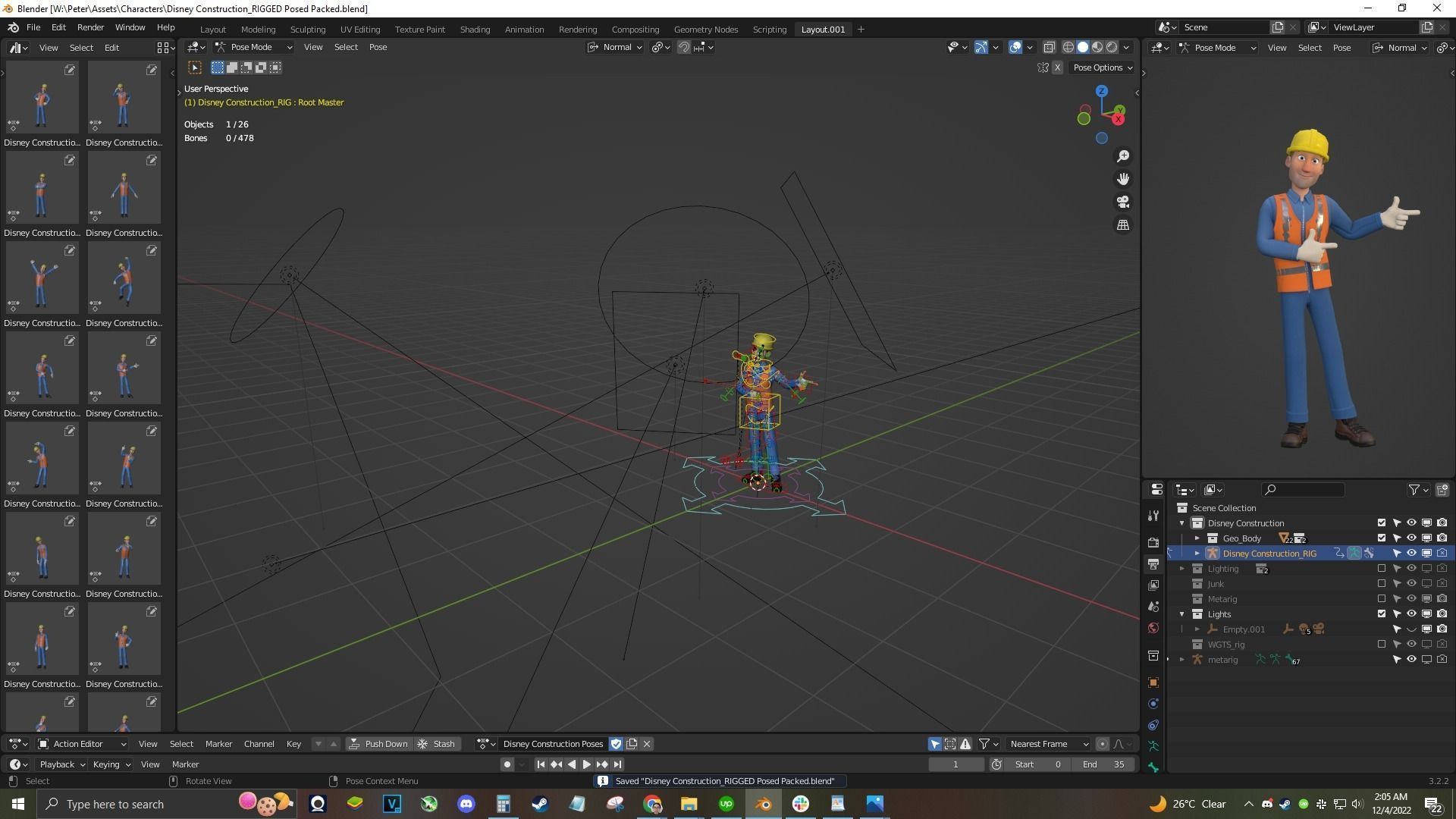Hide Geo_Body collection with eye icon

pyautogui.click(x=1411, y=538)
